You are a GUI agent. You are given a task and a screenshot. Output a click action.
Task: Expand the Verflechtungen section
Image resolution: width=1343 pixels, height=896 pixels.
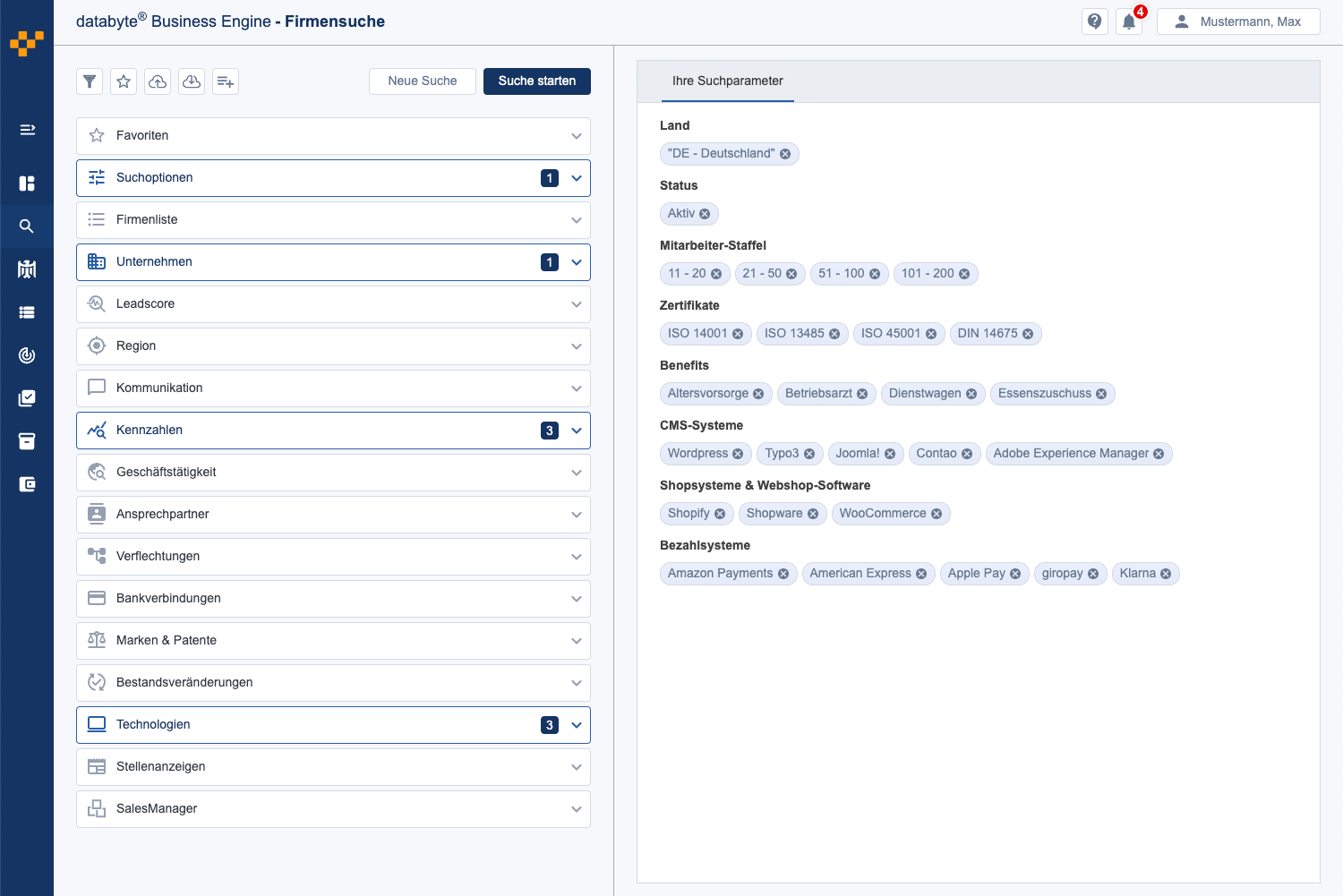click(x=333, y=557)
